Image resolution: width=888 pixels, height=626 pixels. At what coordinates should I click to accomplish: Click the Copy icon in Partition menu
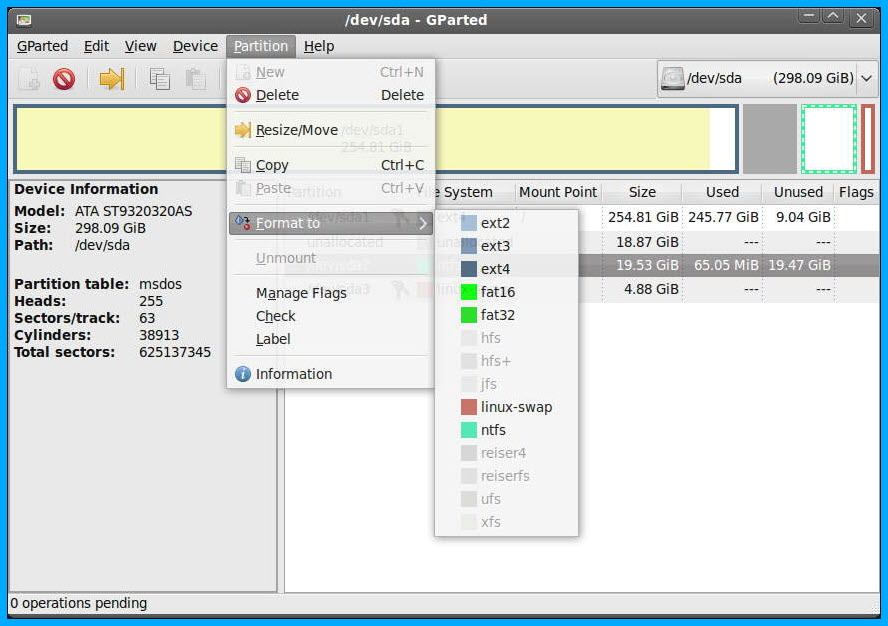coord(243,165)
